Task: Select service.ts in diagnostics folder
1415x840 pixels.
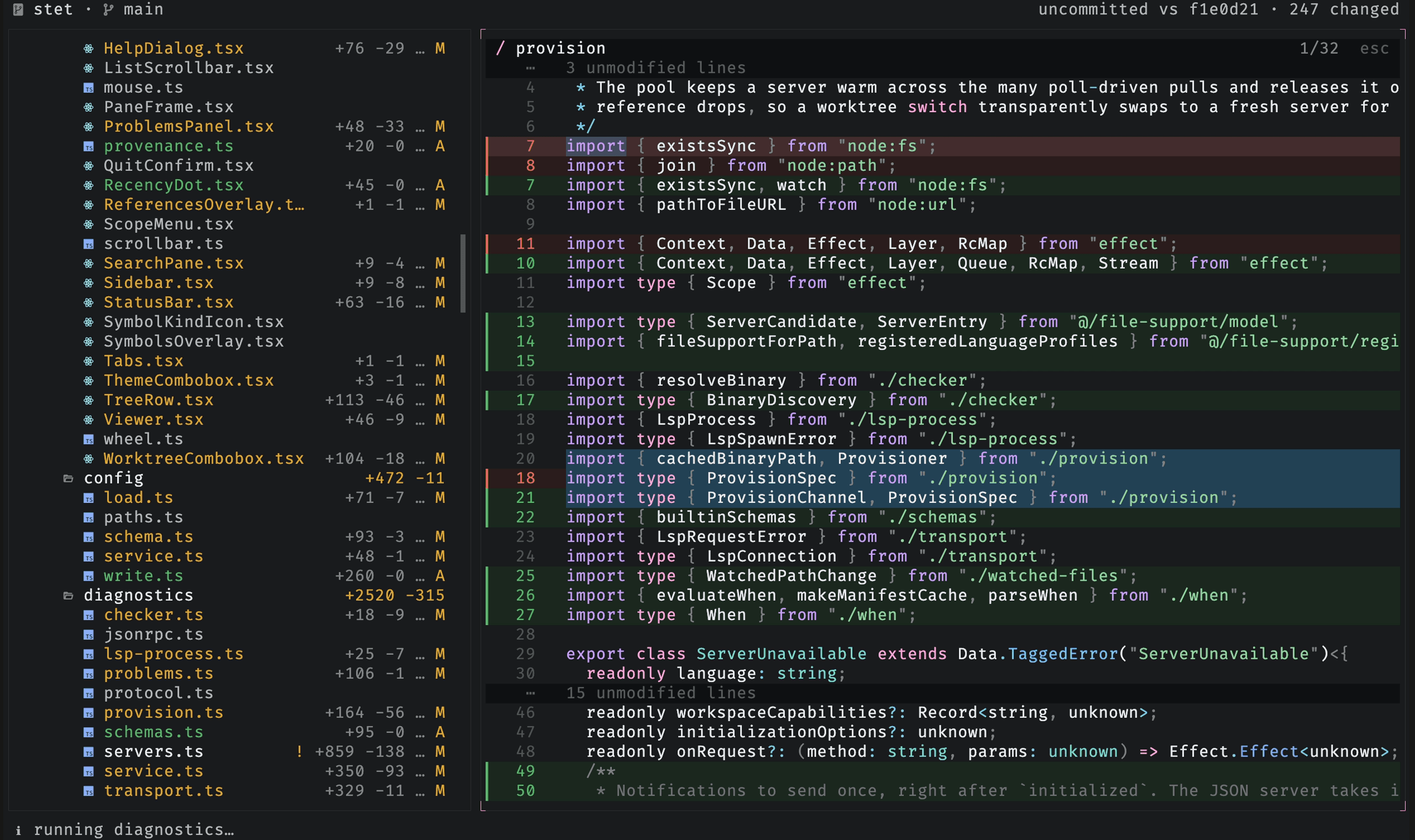Action: pos(154,771)
